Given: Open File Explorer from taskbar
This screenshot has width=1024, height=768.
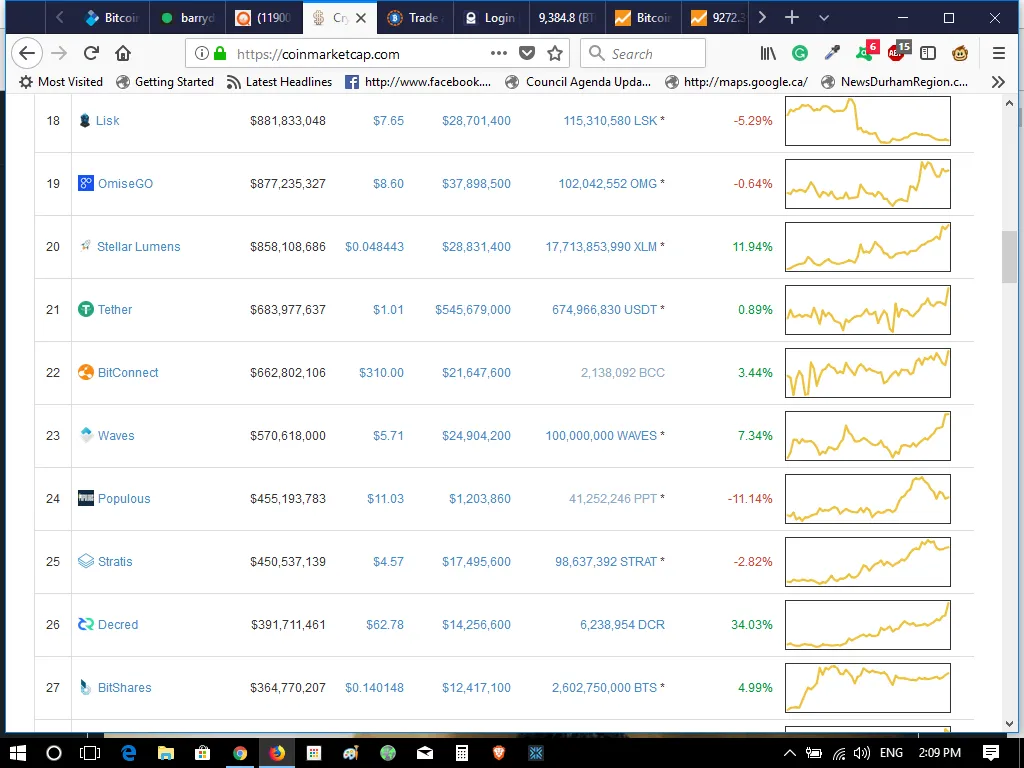Looking at the screenshot, I should (x=165, y=753).
